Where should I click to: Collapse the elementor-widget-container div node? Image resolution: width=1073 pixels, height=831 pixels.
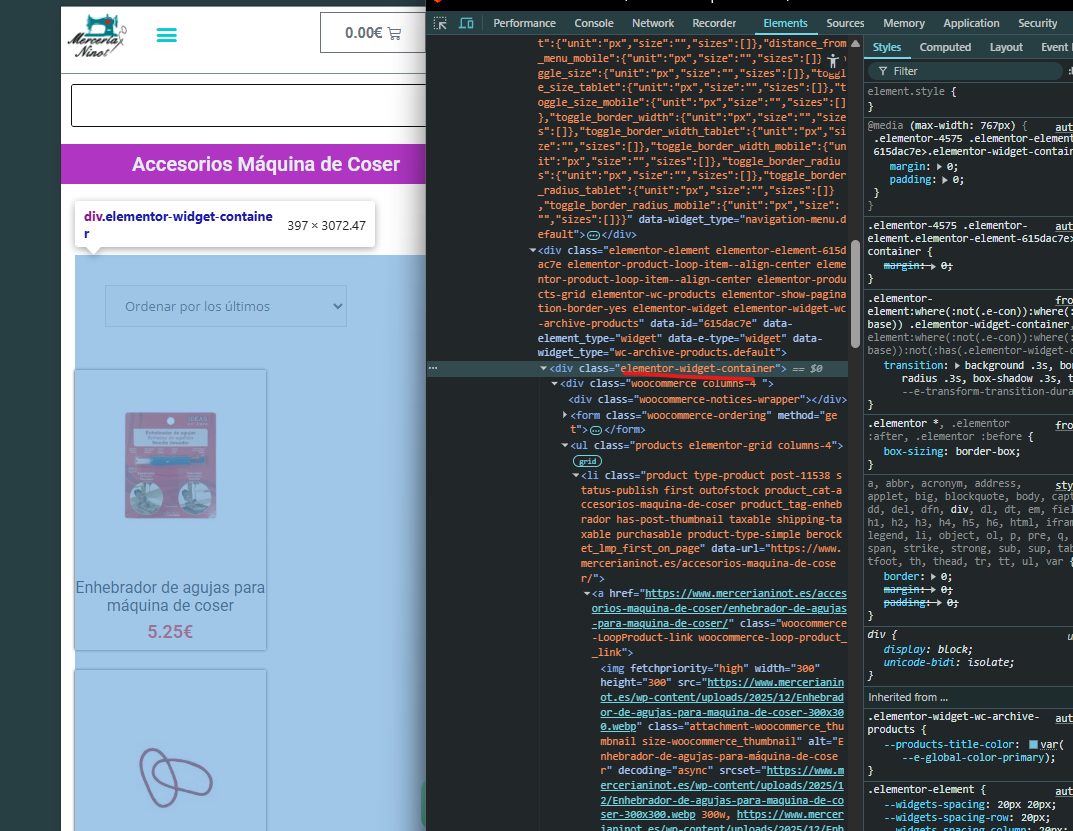coord(543,369)
